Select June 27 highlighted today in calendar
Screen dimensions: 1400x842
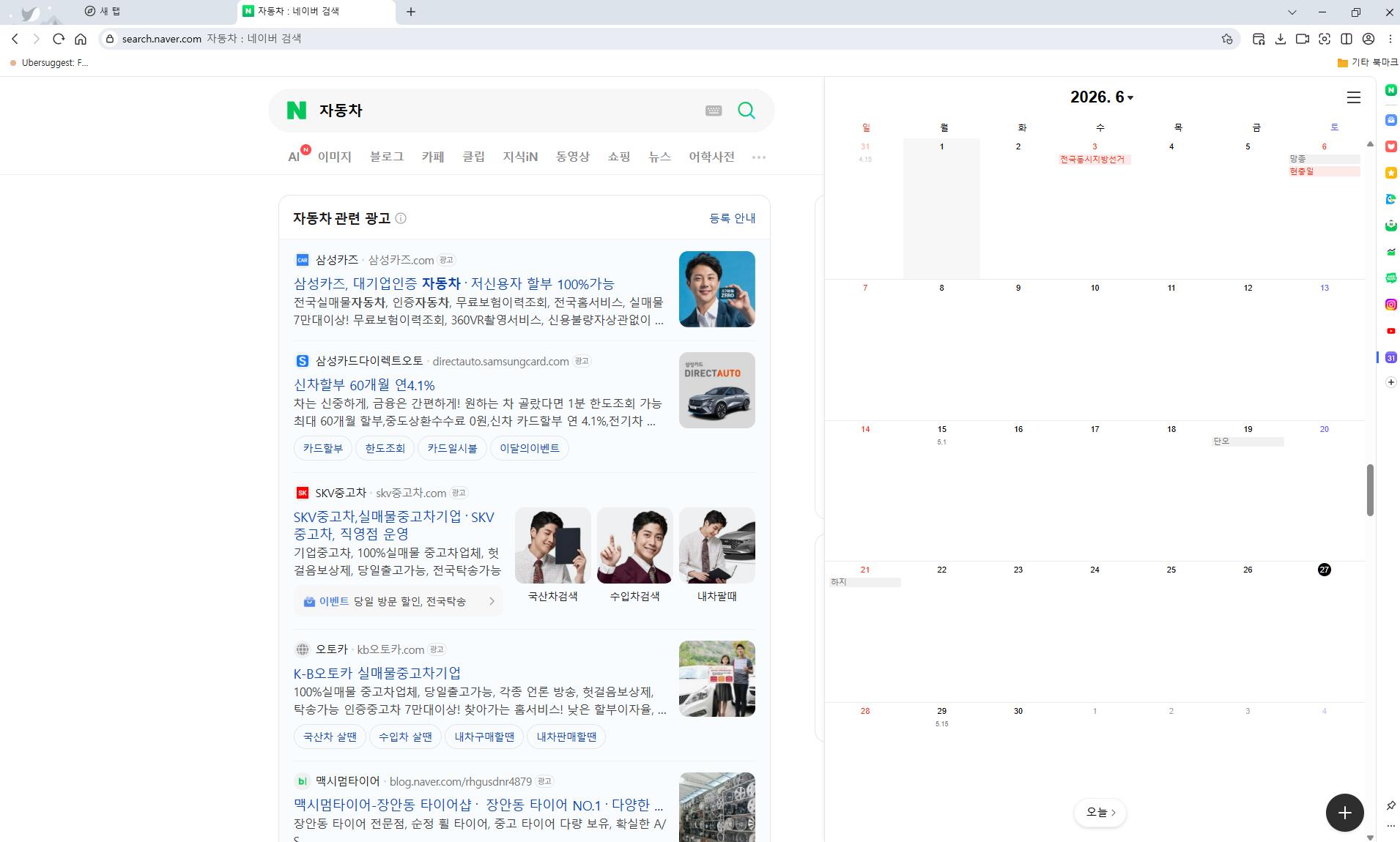click(x=1324, y=570)
